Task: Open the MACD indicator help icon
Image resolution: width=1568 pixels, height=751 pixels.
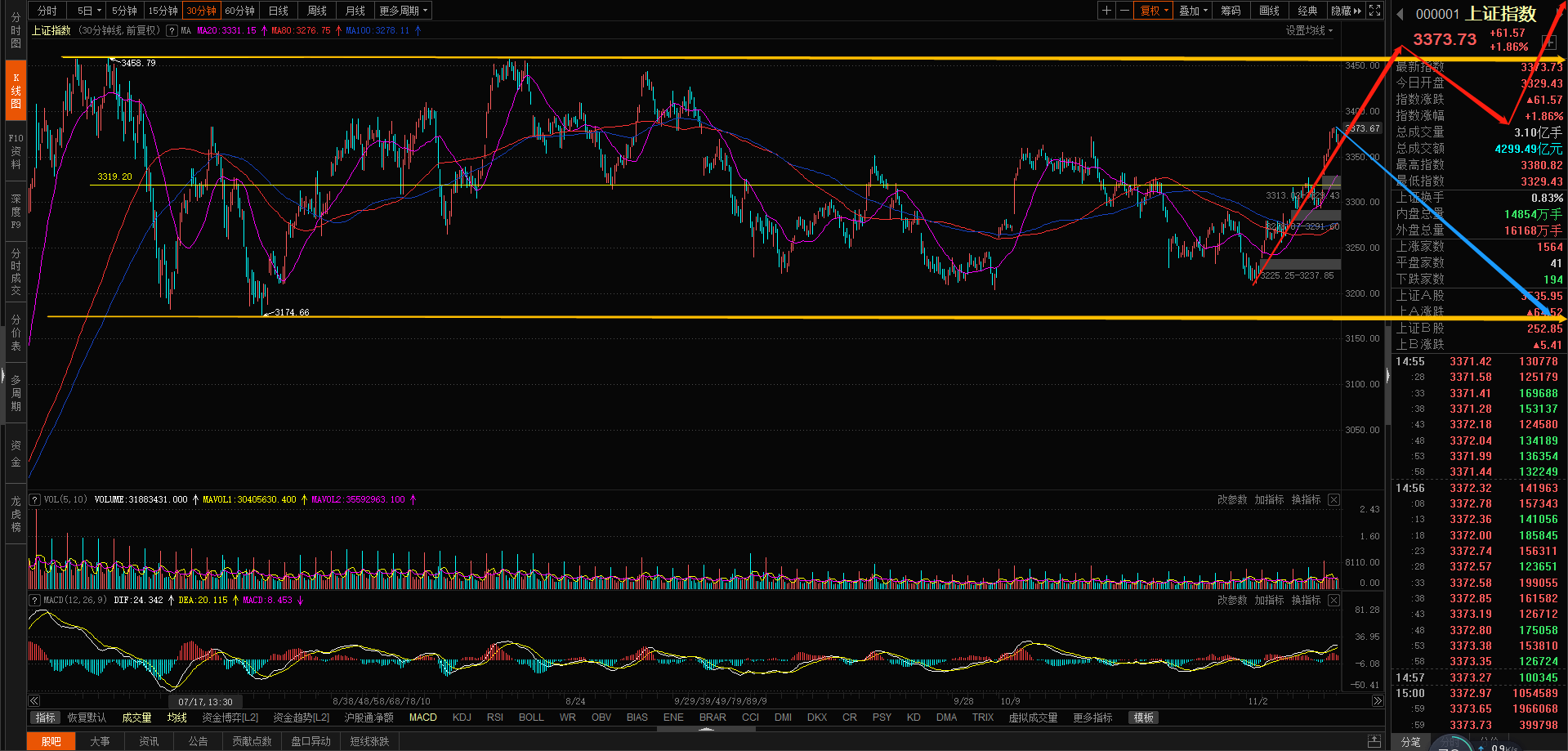Action: point(34,600)
